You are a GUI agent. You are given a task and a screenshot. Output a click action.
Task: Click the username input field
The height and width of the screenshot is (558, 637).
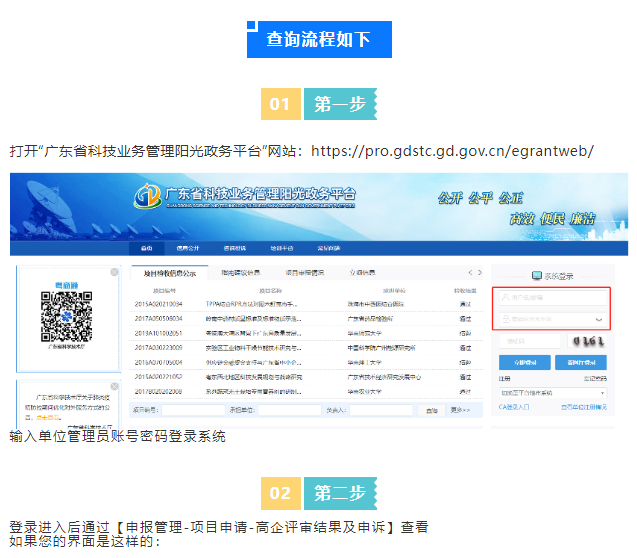coord(553,297)
